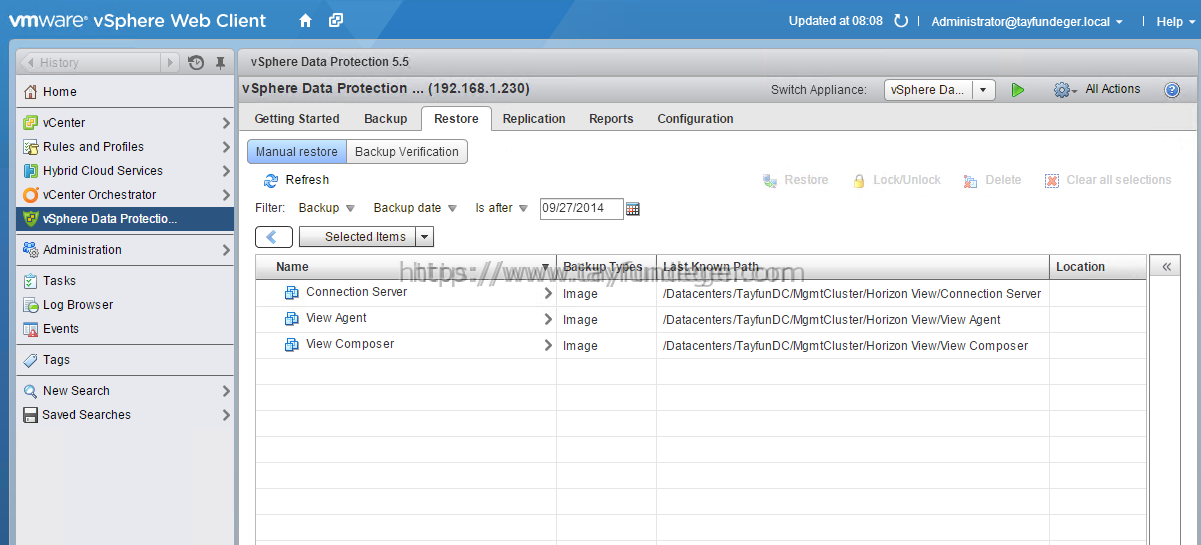The image size is (1201, 545).
Task: Click the Events icon in navigator
Action: 31,329
